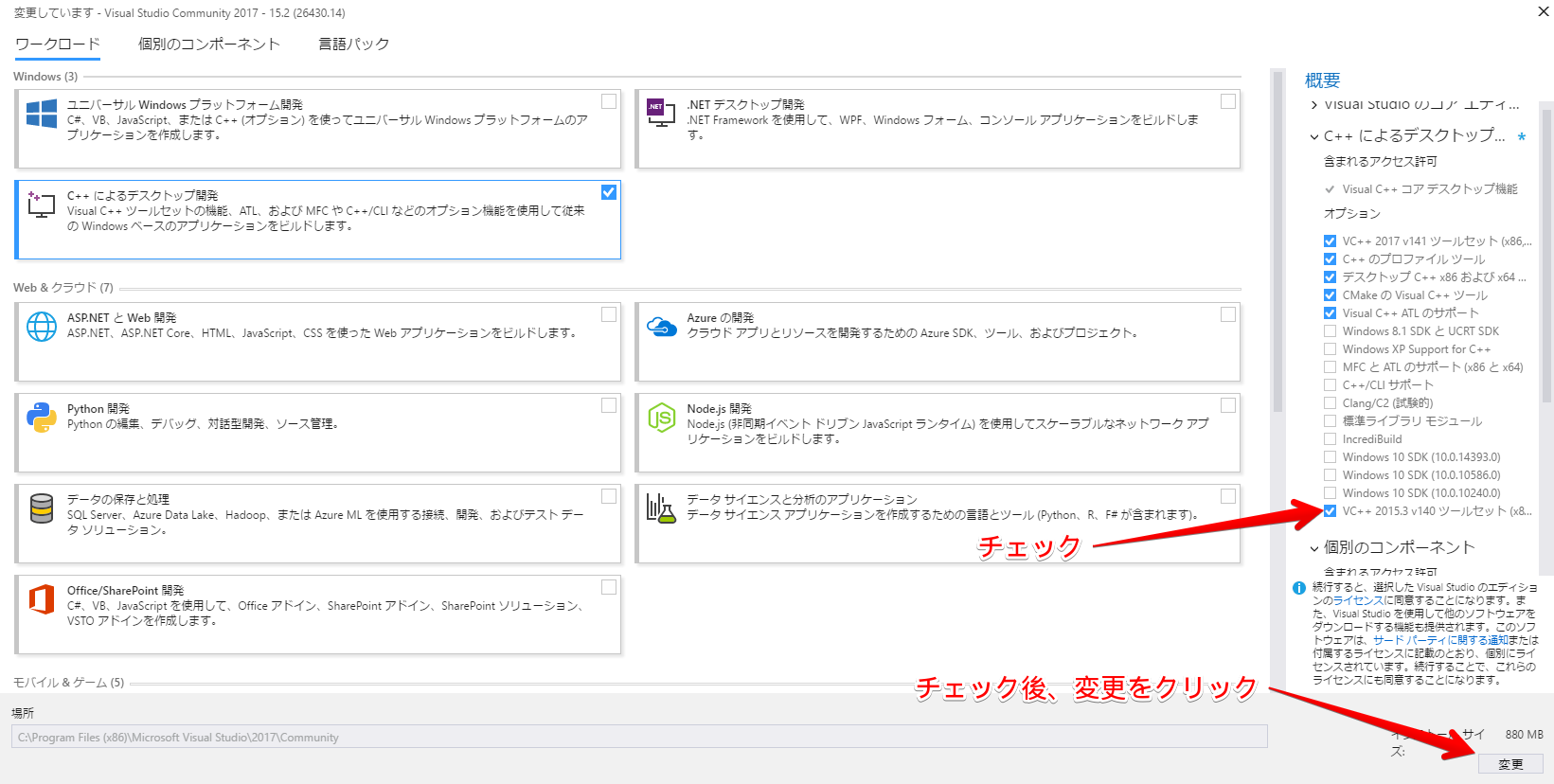Collapse the C++ desktop development summary section

pyautogui.click(x=1314, y=136)
